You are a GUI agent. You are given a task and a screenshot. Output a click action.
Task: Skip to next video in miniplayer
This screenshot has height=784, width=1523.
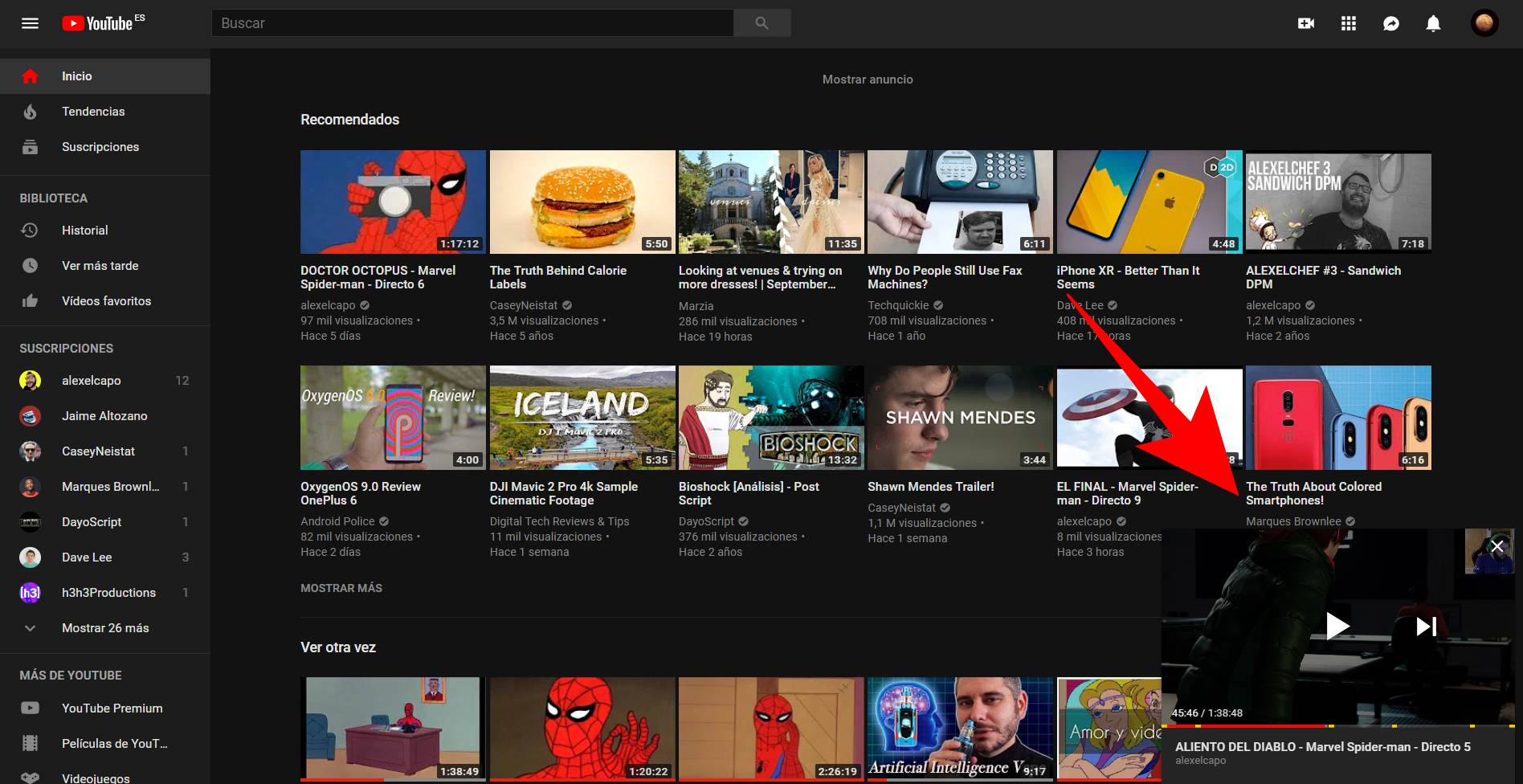pyautogui.click(x=1426, y=626)
